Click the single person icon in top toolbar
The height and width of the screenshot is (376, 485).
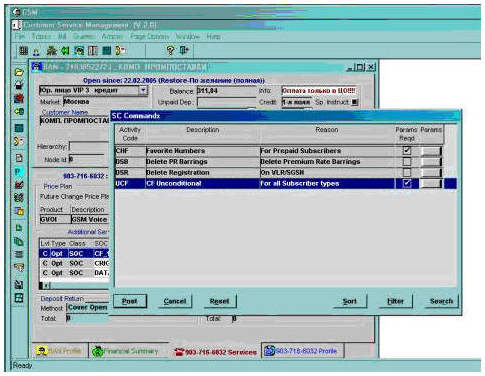pos(36,51)
